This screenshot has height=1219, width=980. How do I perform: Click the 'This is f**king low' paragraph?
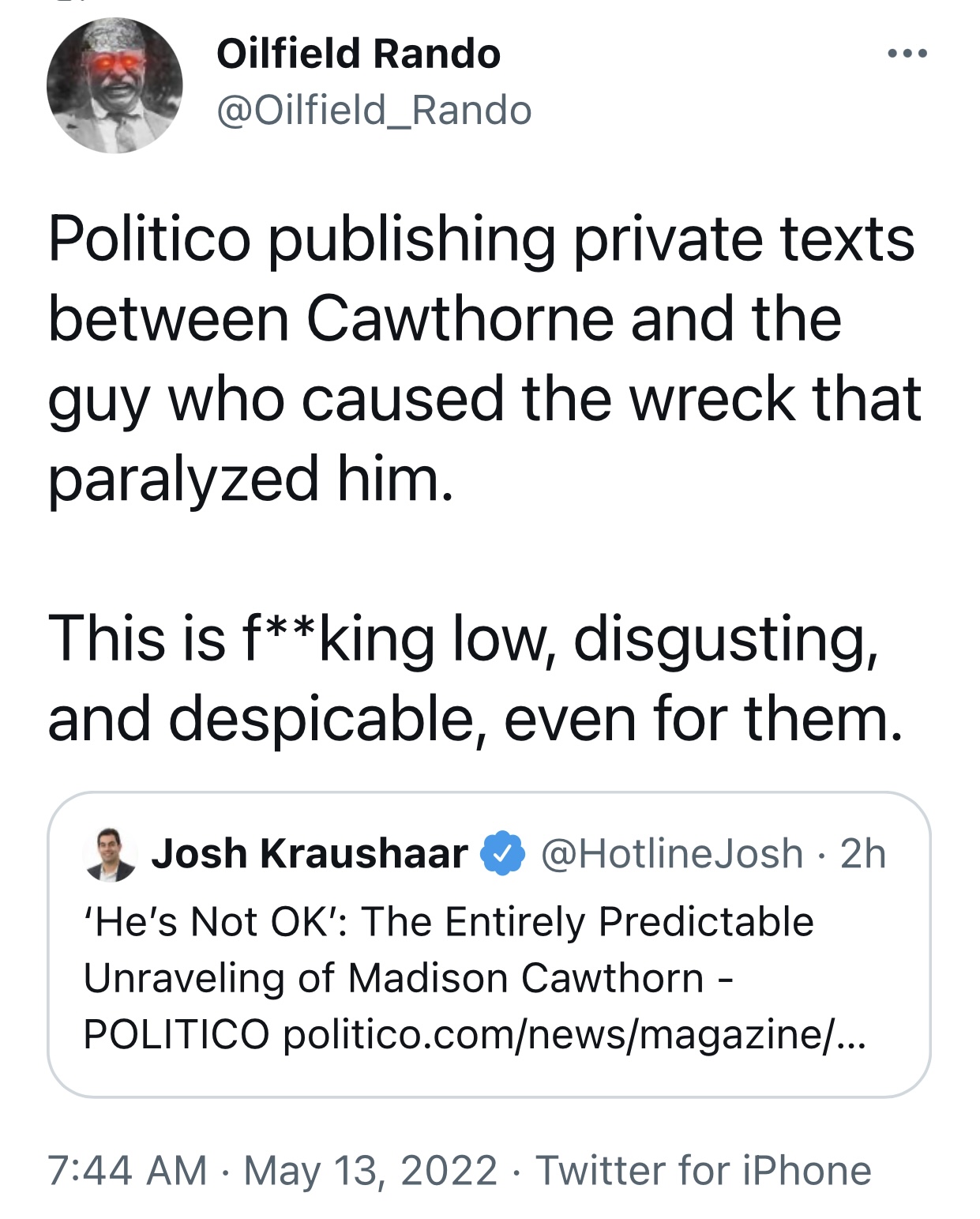coord(464,638)
